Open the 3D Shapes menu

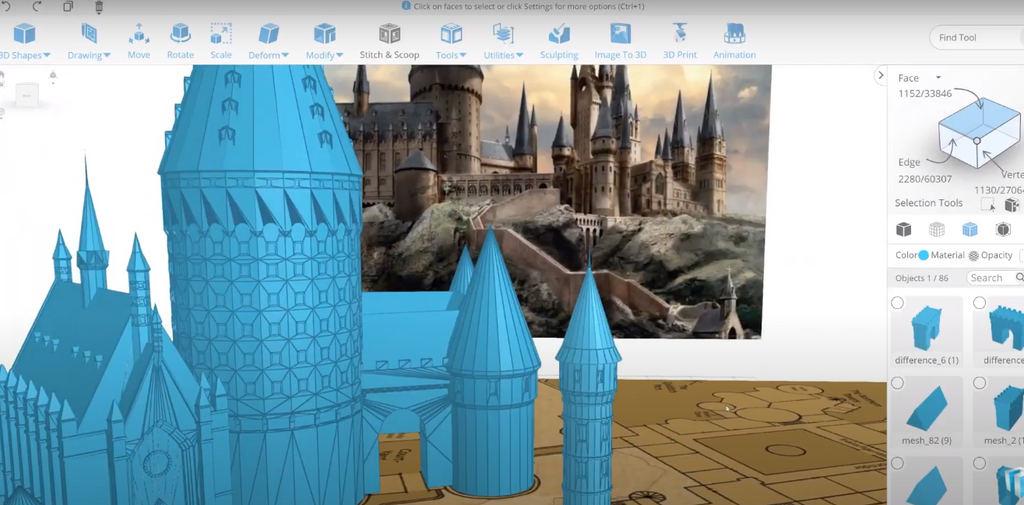[25, 42]
